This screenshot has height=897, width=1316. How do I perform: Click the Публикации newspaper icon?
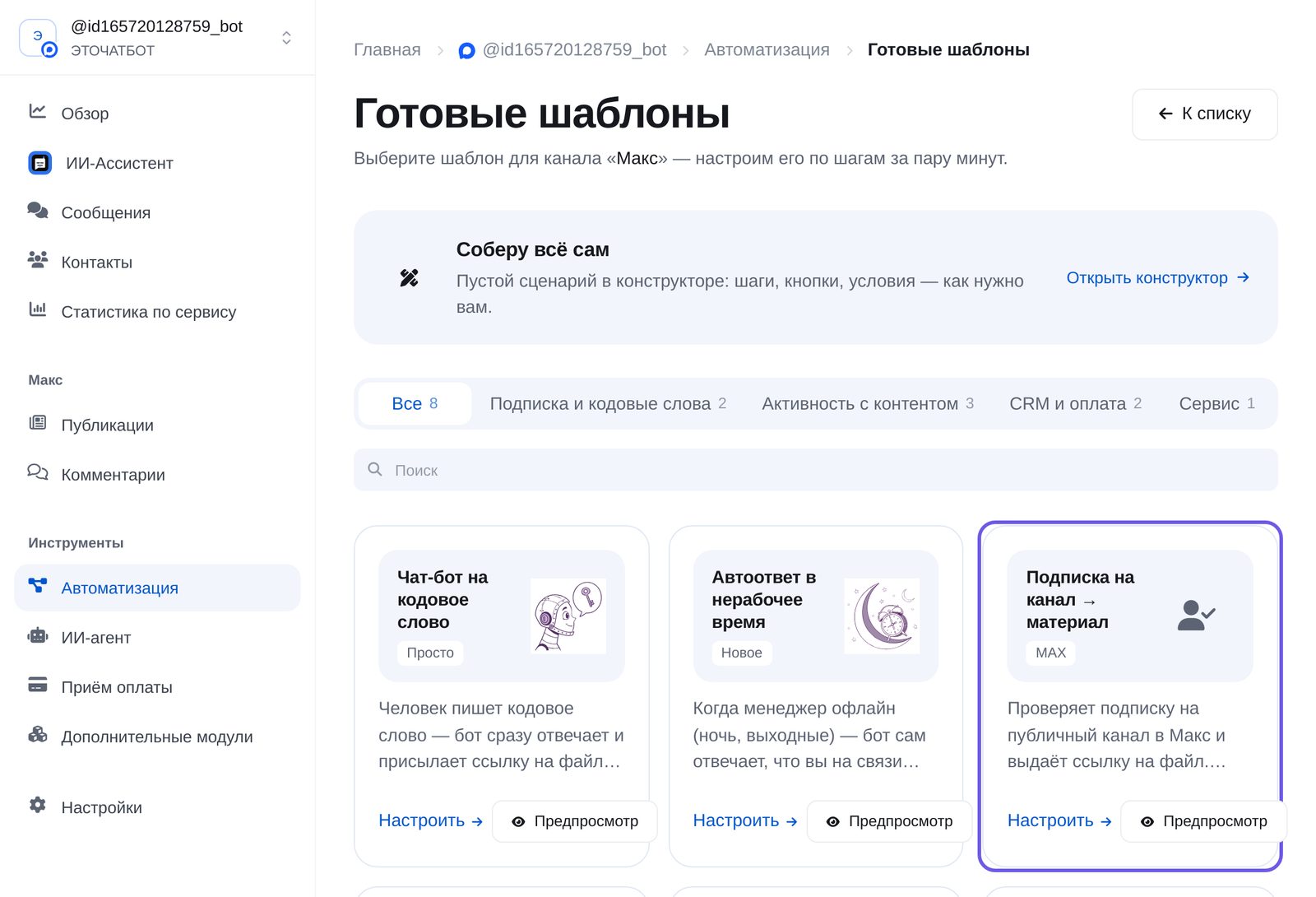[x=38, y=423]
